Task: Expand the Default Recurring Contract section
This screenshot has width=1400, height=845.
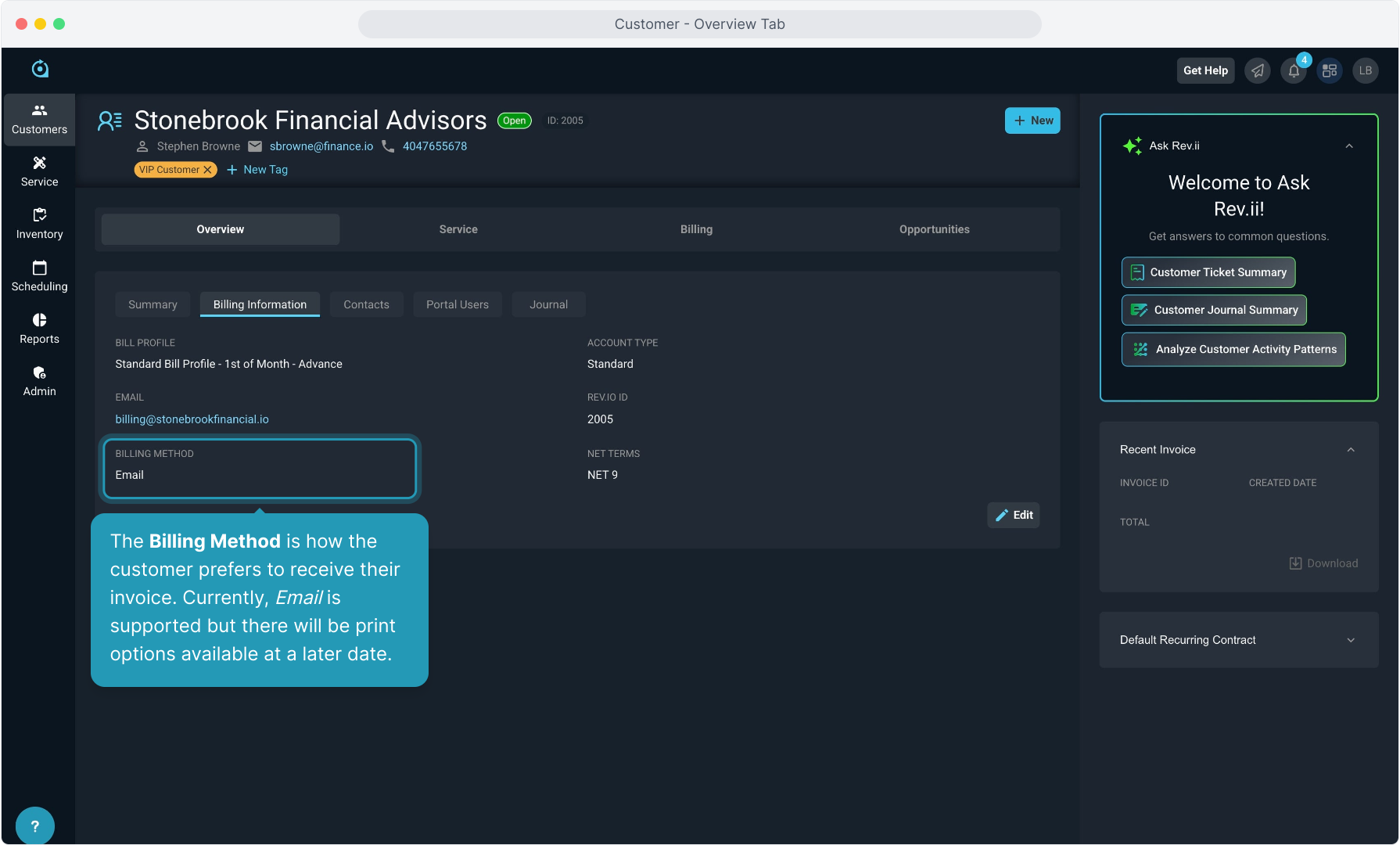Action: pyautogui.click(x=1351, y=640)
